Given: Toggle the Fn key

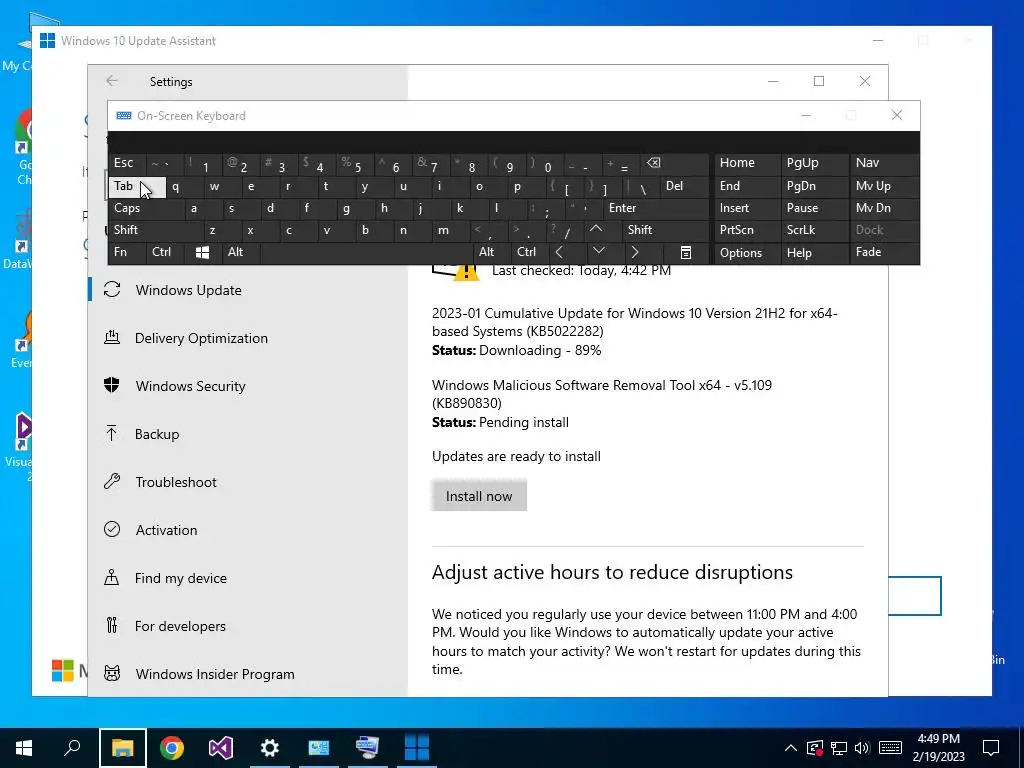Looking at the screenshot, I should [127, 253].
